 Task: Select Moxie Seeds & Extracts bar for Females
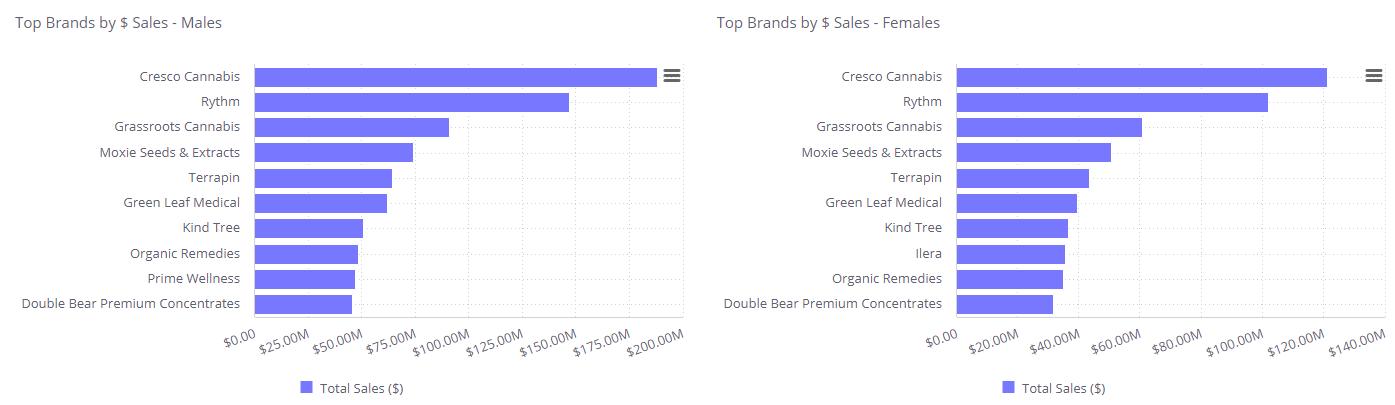(x=1033, y=152)
